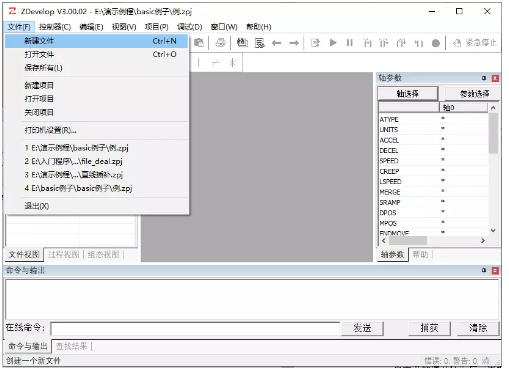Switch to the 过程视图 tab

[63, 255]
